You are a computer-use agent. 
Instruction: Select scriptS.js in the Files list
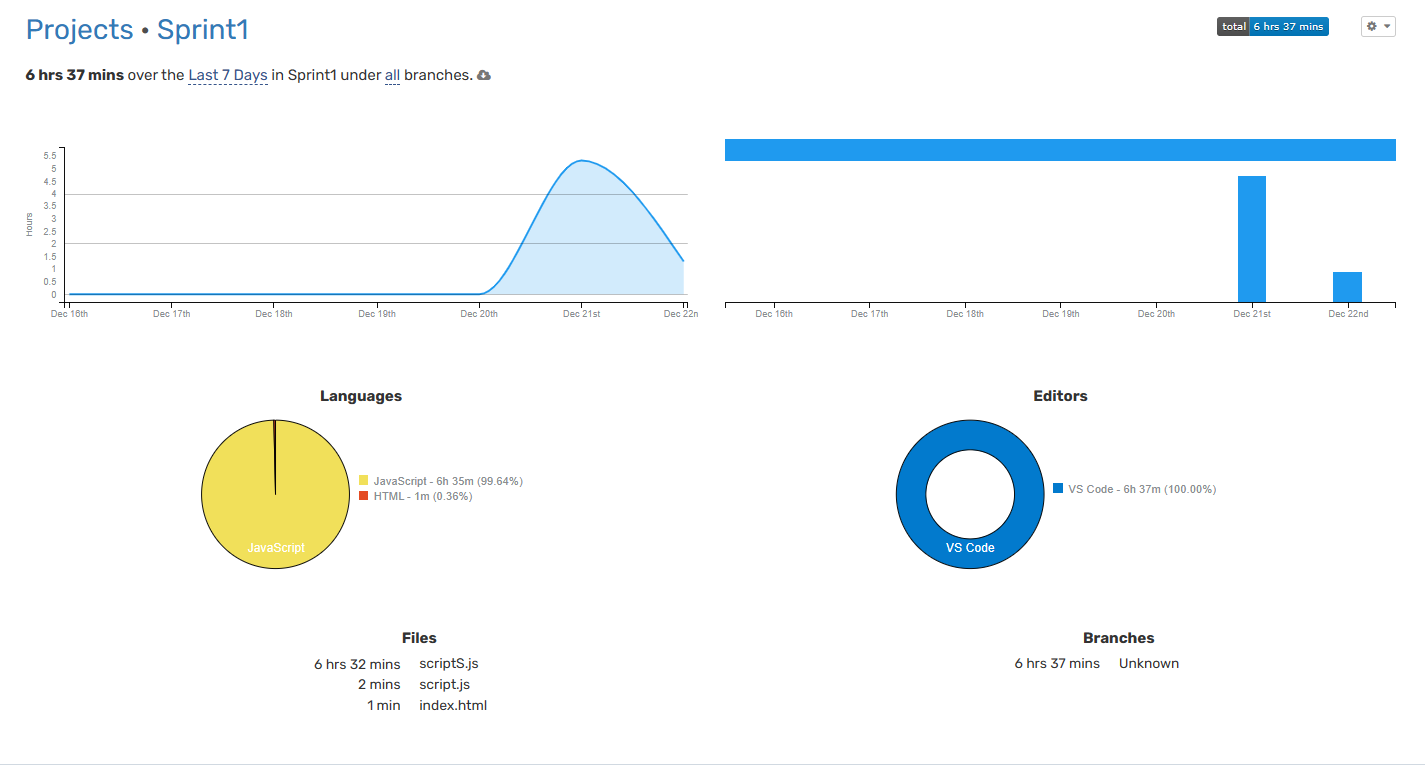448,663
